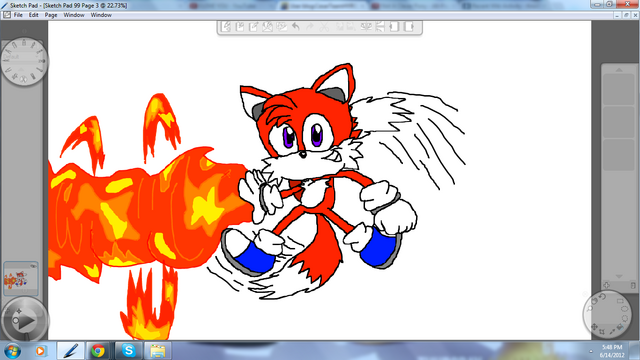Select the line/eyedropper tool on tool wheel
640x360 pixels.
coord(613,331)
